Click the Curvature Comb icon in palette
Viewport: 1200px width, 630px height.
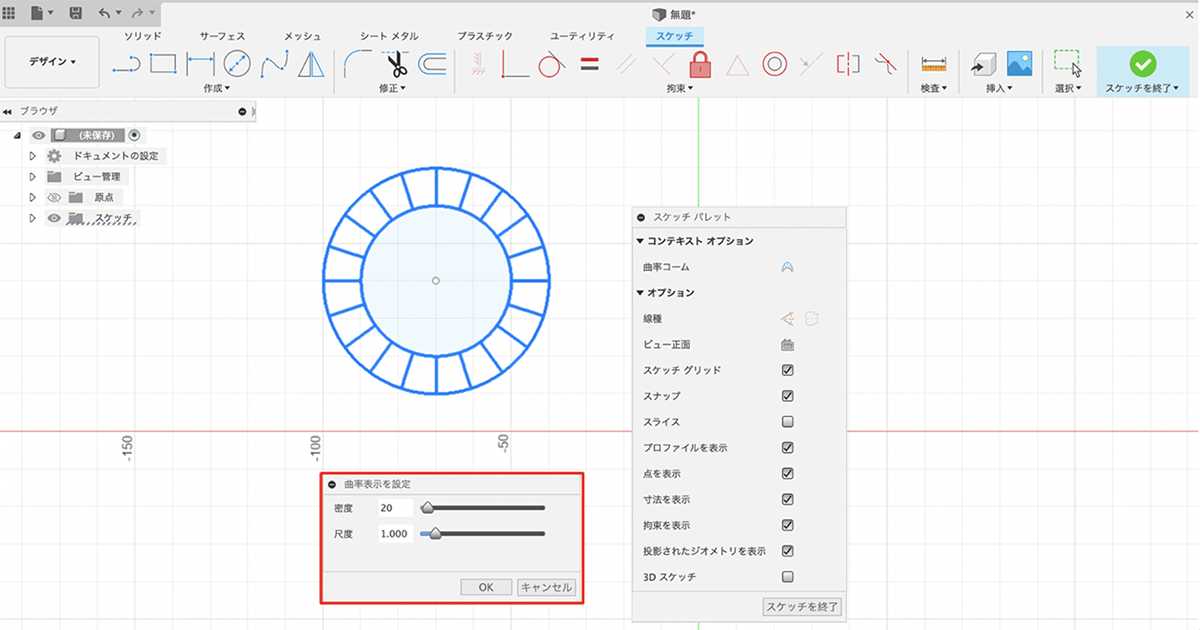tap(787, 267)
